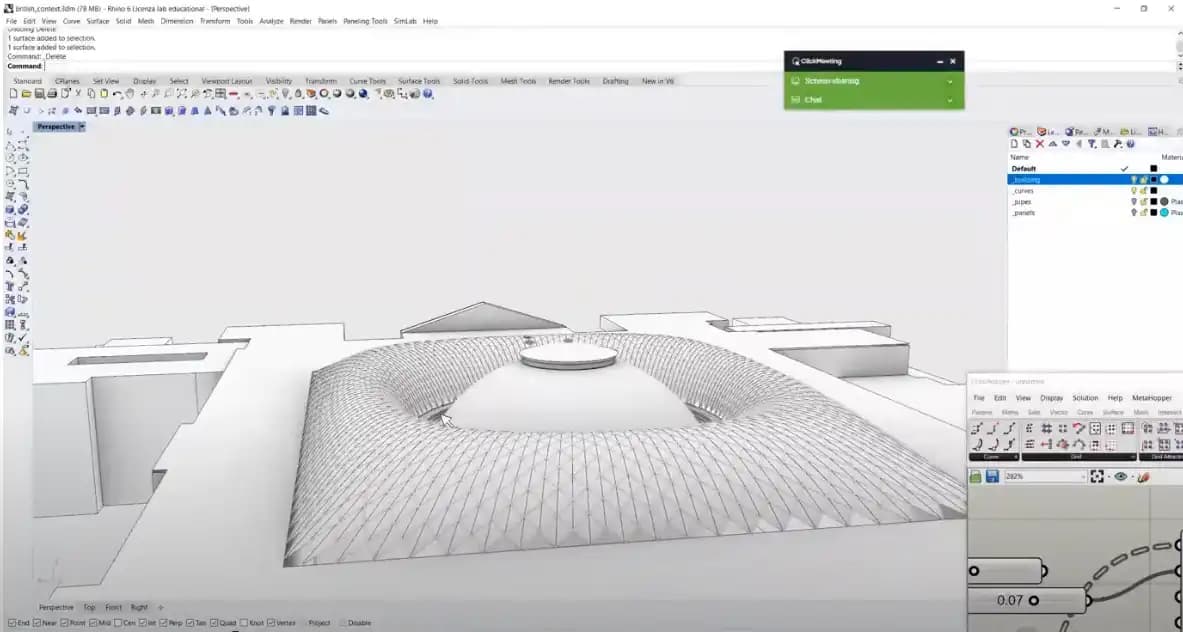Click the New file icon in Standard toolbar
The image size is (1183, 632).
pos(13,94)
